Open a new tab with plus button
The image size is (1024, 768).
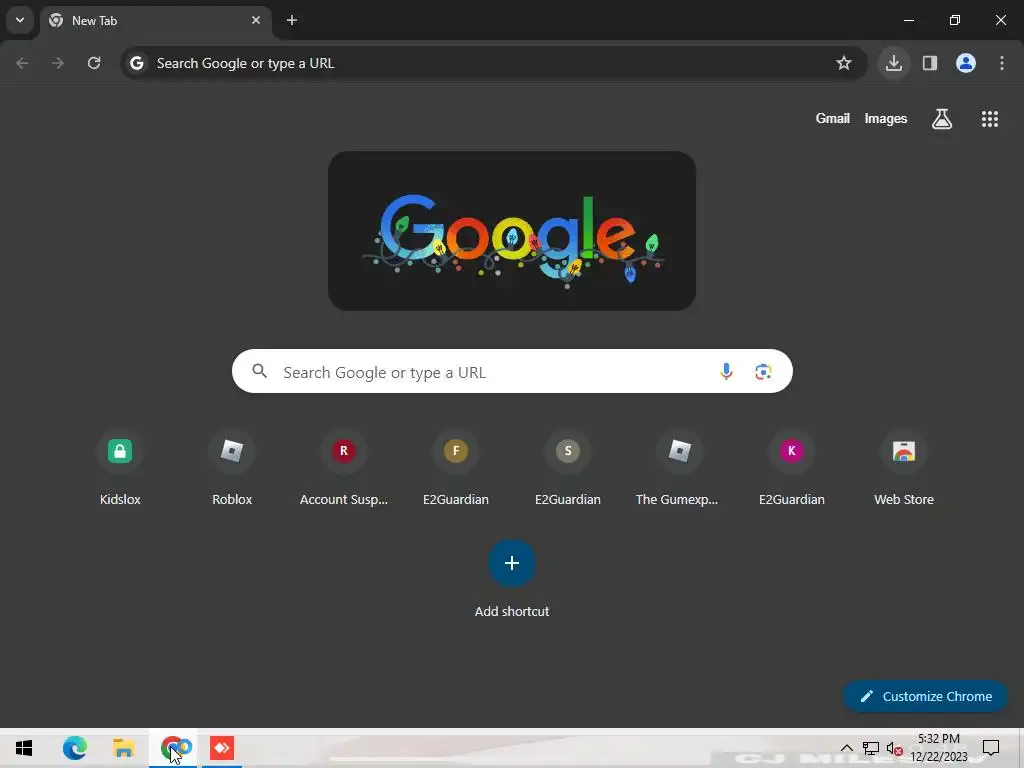(x=292, y=20)
